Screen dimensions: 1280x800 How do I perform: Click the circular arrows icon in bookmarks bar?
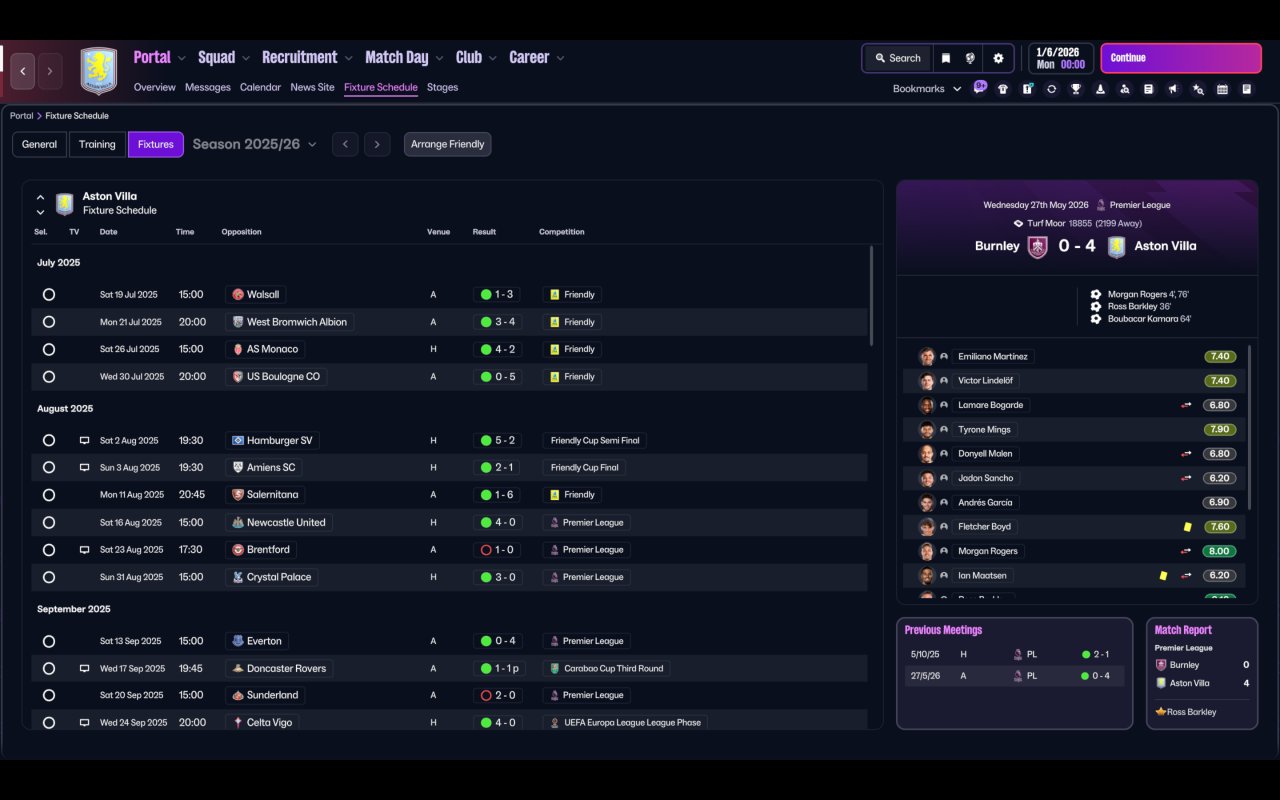click(x=1051, y=89)
